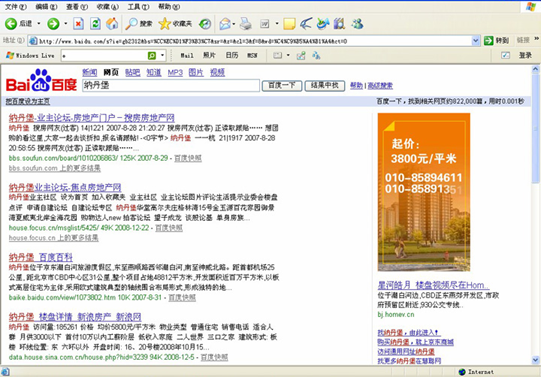Go back with the green Back arrow
Screen dimensions: 541x377
tap(11, 23)
